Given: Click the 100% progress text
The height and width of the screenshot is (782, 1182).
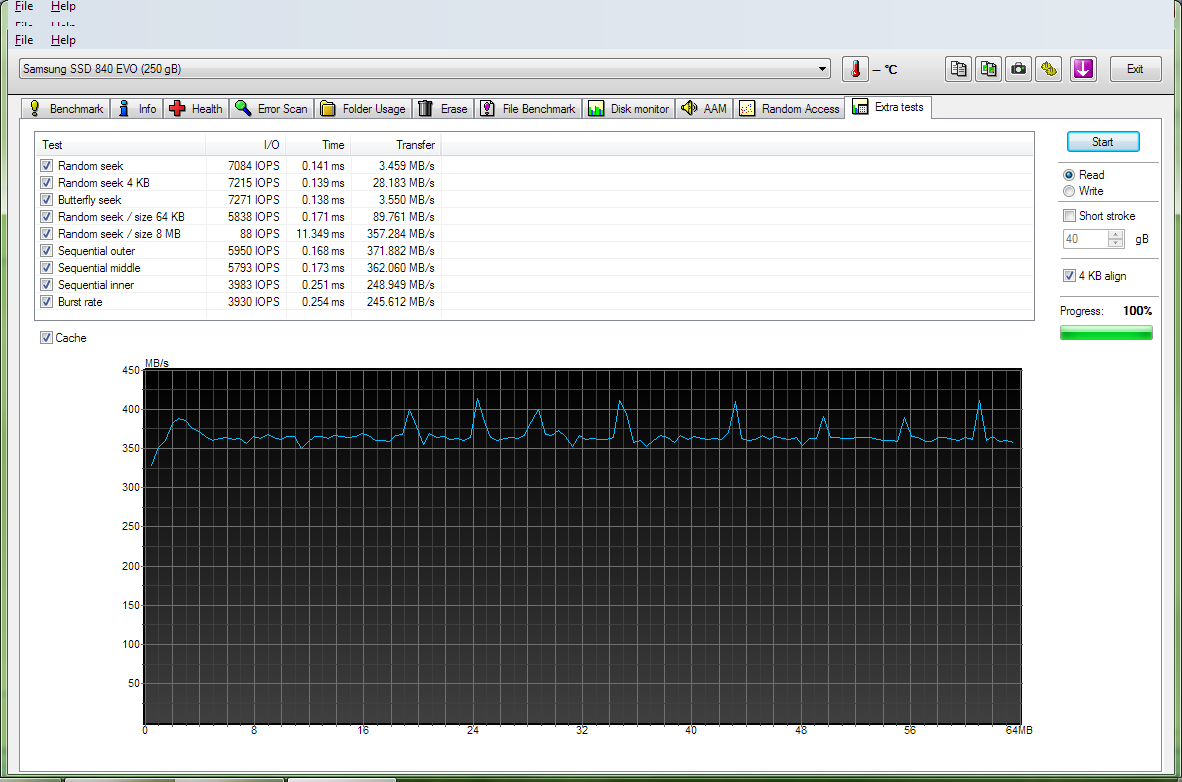Looking at the screenshot, I should (x=1137, y=311).
